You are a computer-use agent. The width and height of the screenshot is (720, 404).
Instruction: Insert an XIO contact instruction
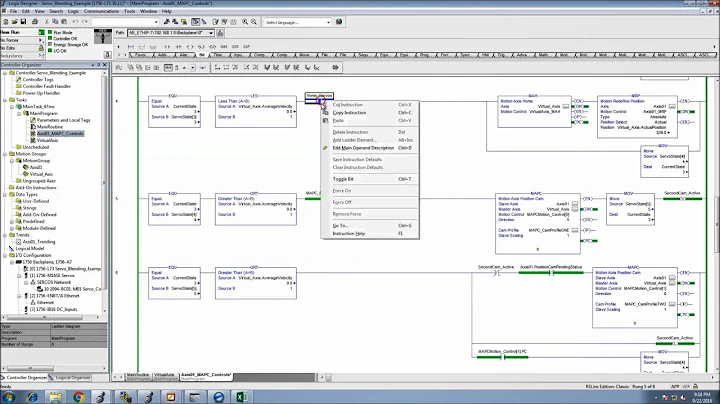pos(179,46)
